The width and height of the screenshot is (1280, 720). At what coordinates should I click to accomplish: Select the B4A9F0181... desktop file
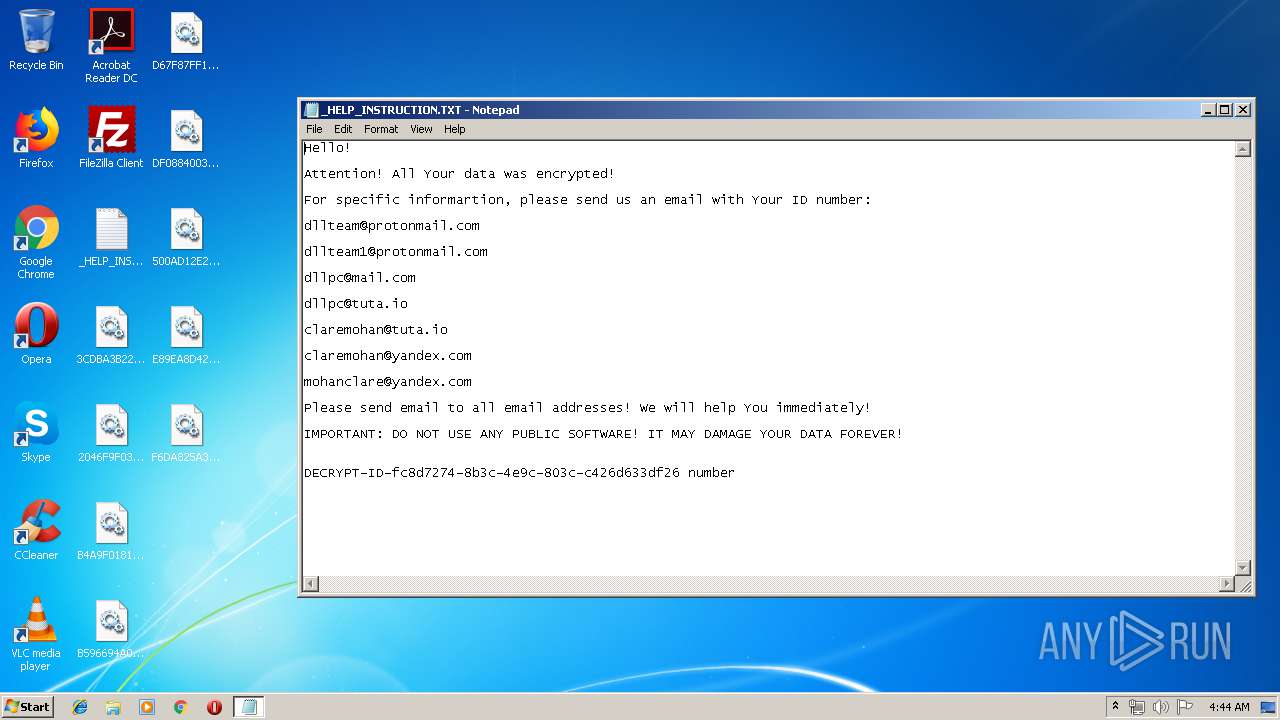[111, 530]
